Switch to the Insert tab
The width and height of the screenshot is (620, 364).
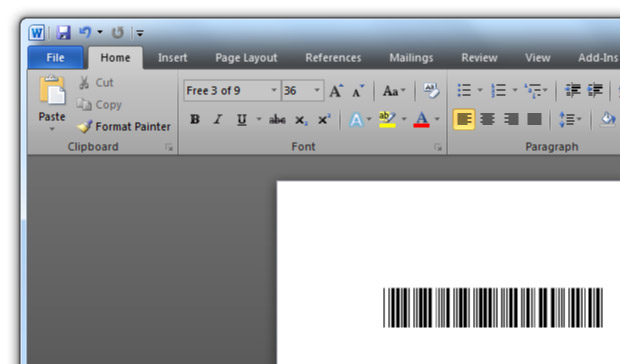click(x=172, y=58)
